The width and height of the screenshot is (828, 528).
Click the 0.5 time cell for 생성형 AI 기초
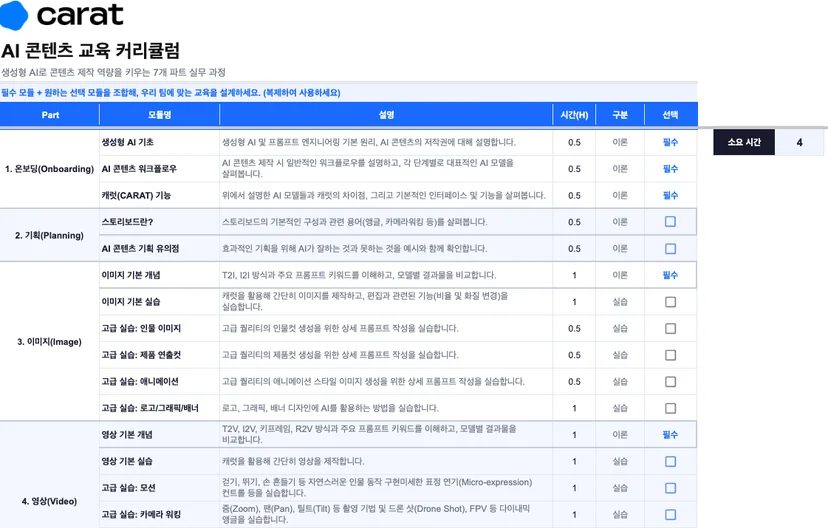pos(574,142)
